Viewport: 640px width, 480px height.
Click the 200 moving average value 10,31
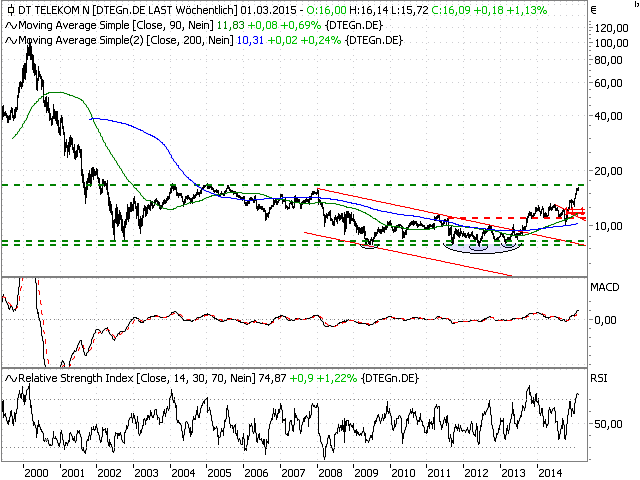coord(250,40)
